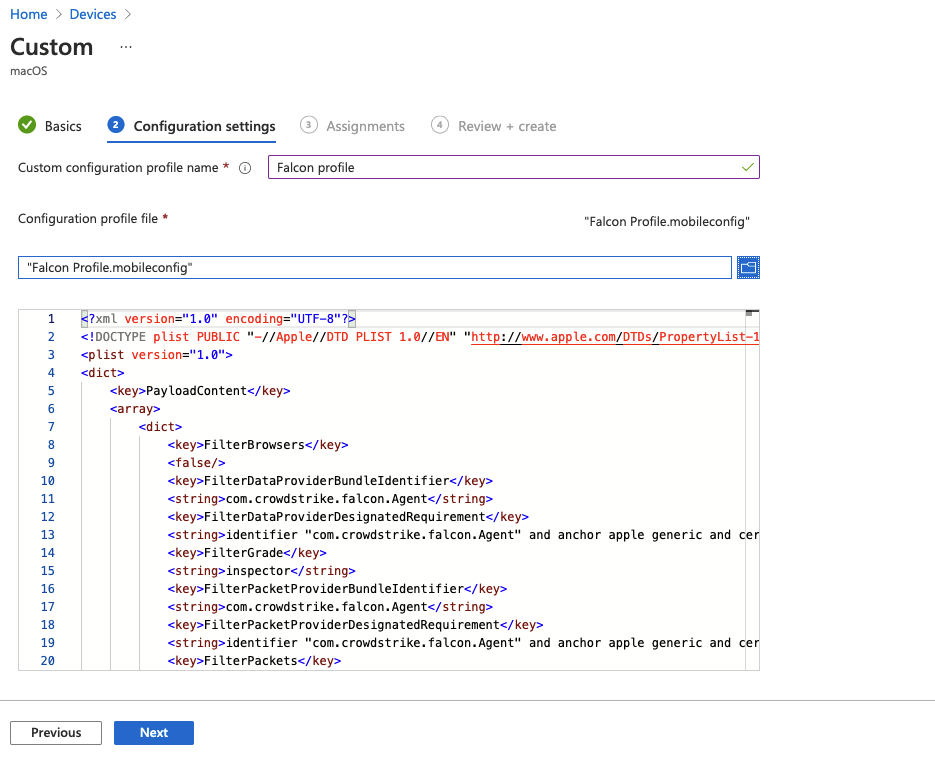Click FilterGrade key line

[247, 553]
